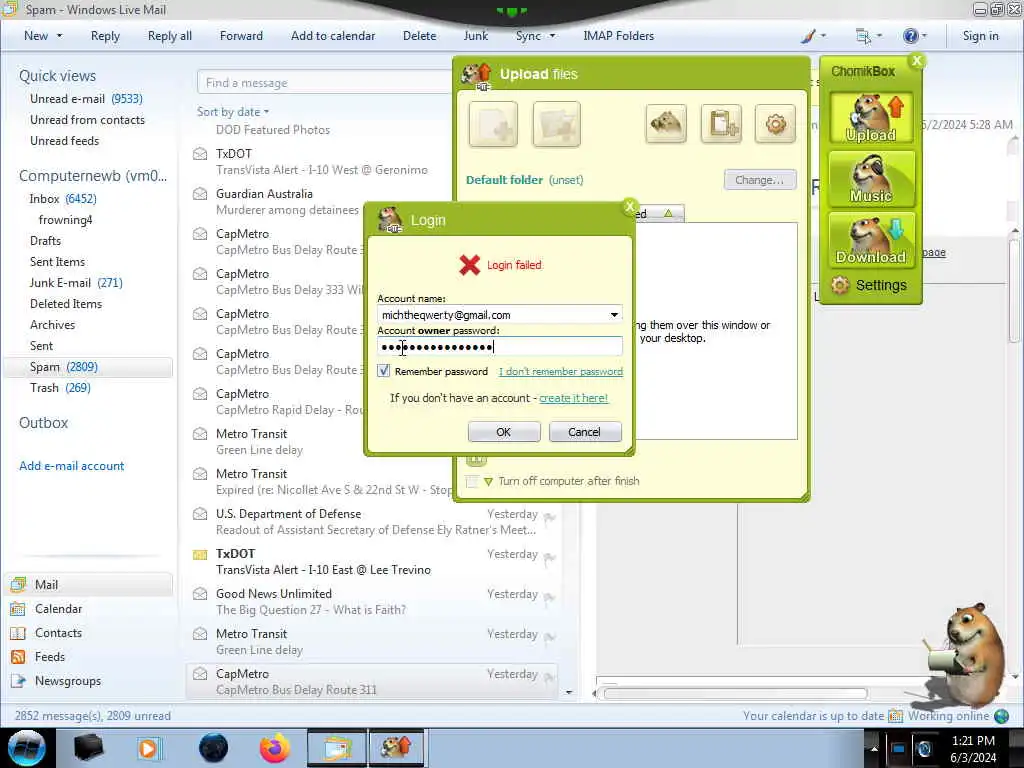Click the blue Help icon in Mail toolbar

(x=910, y=36)
